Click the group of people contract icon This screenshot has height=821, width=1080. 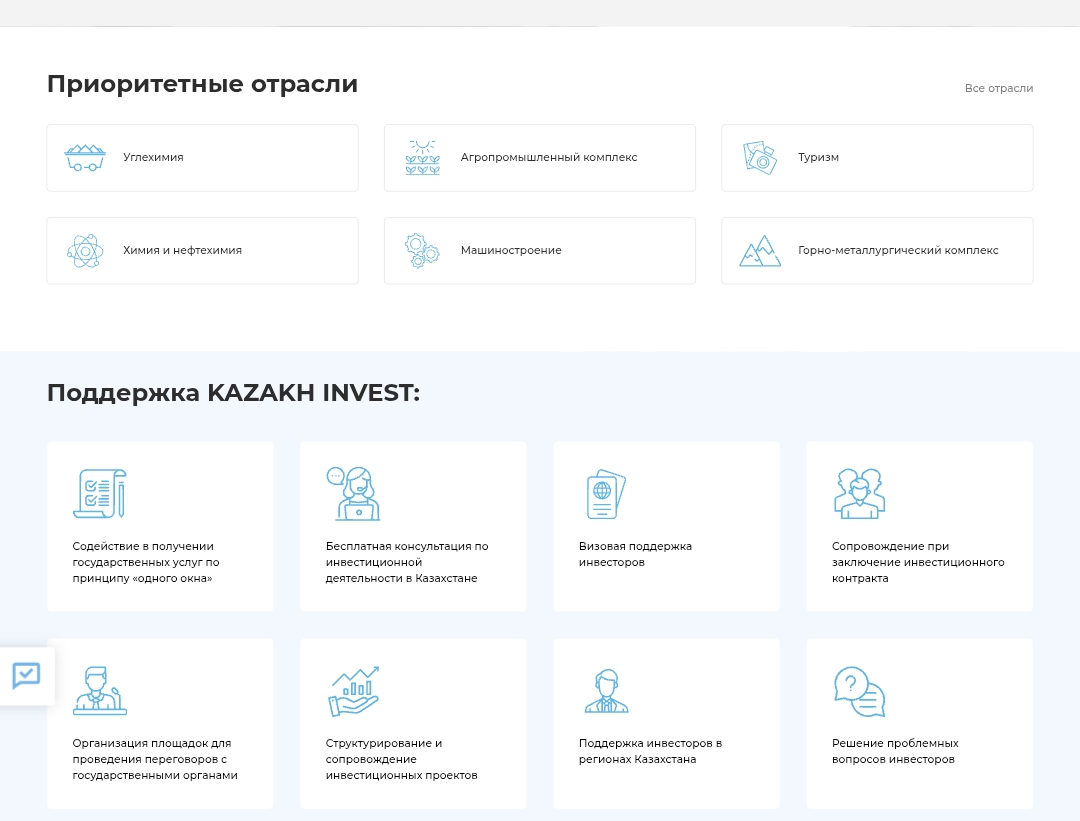pos(859,493)
